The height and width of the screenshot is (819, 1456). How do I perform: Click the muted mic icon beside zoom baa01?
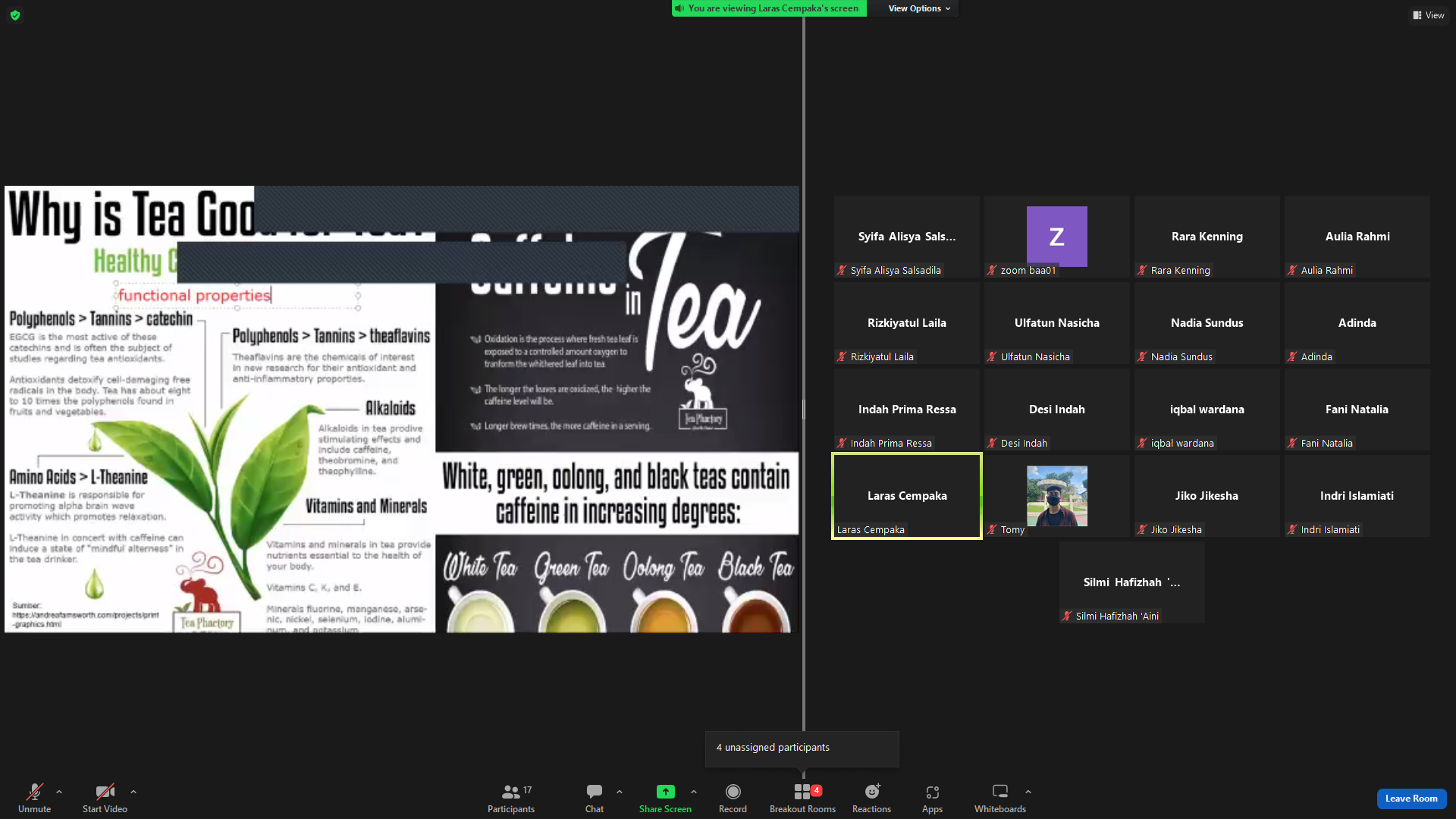click(992, 270)
